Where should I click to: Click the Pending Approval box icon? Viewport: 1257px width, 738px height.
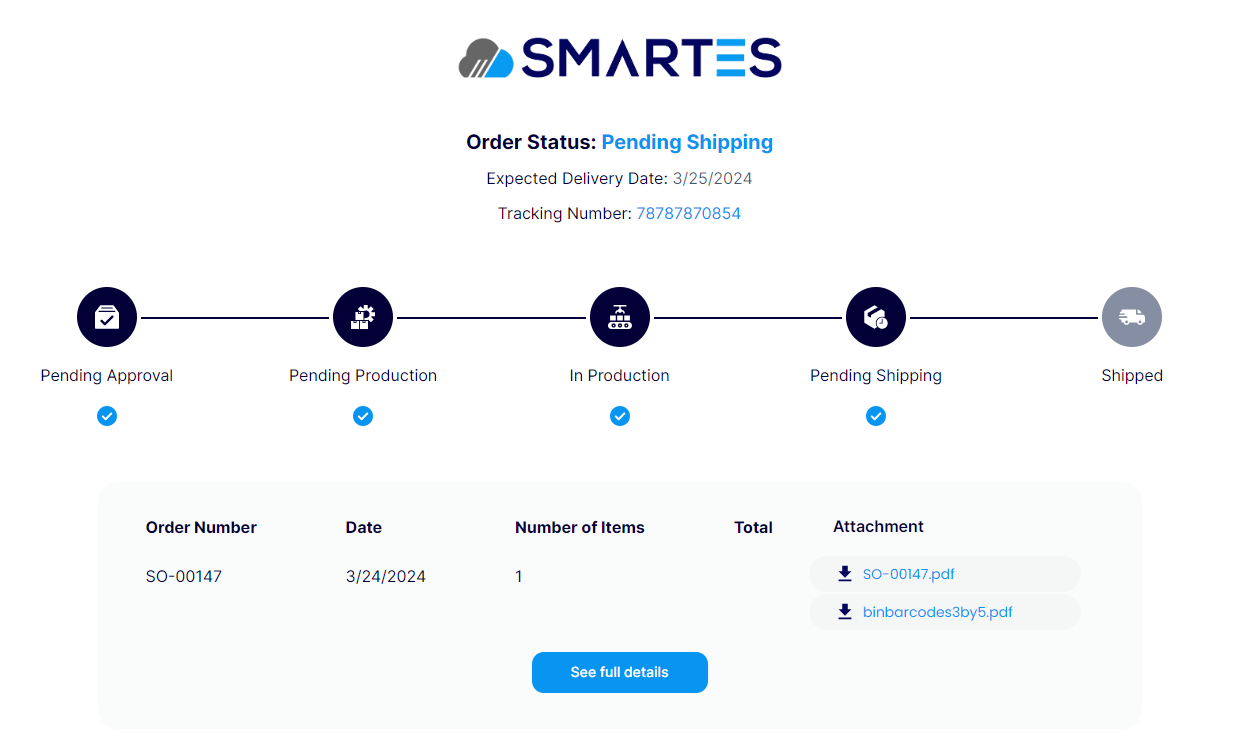pyautogui.click(x=107, y=317)
